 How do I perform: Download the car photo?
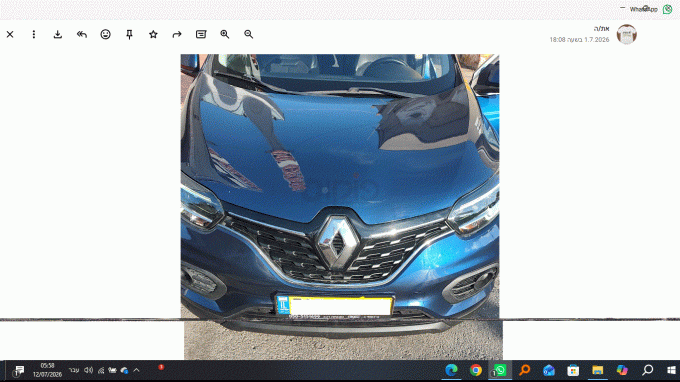tap(58, 34)
